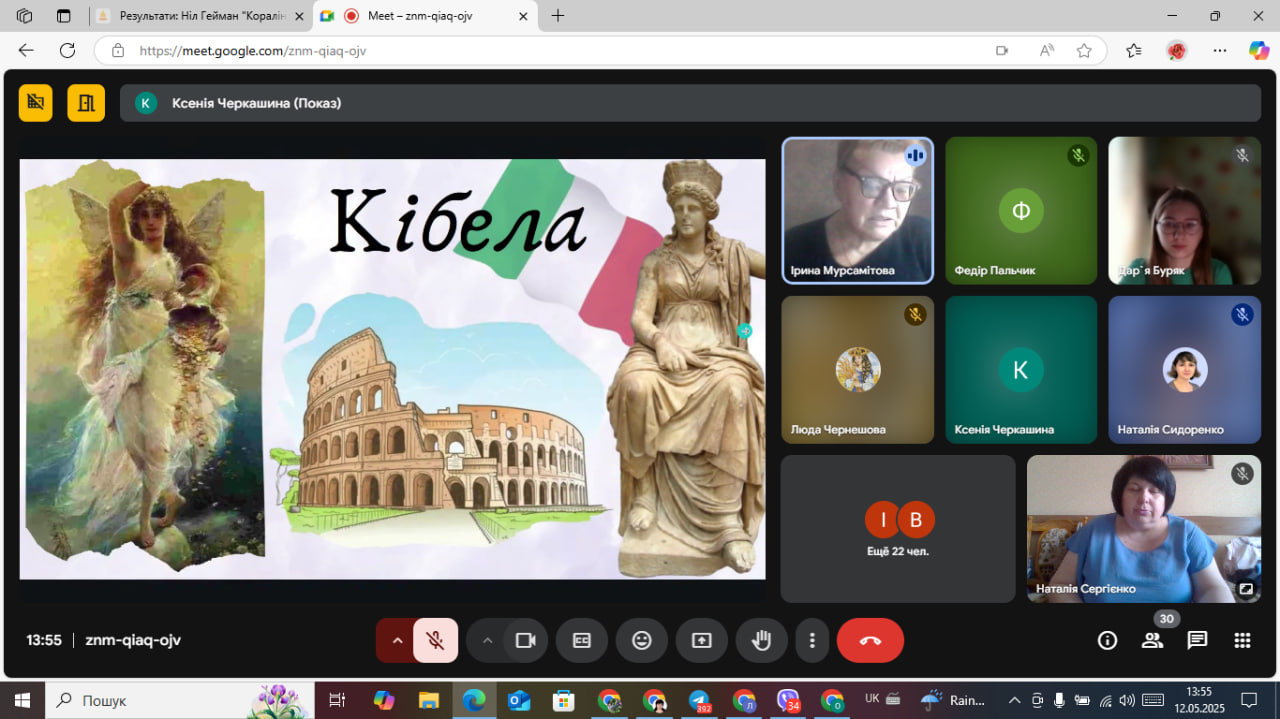
Task: Click camera permission icon in address bar
Action: (1002, 50)
